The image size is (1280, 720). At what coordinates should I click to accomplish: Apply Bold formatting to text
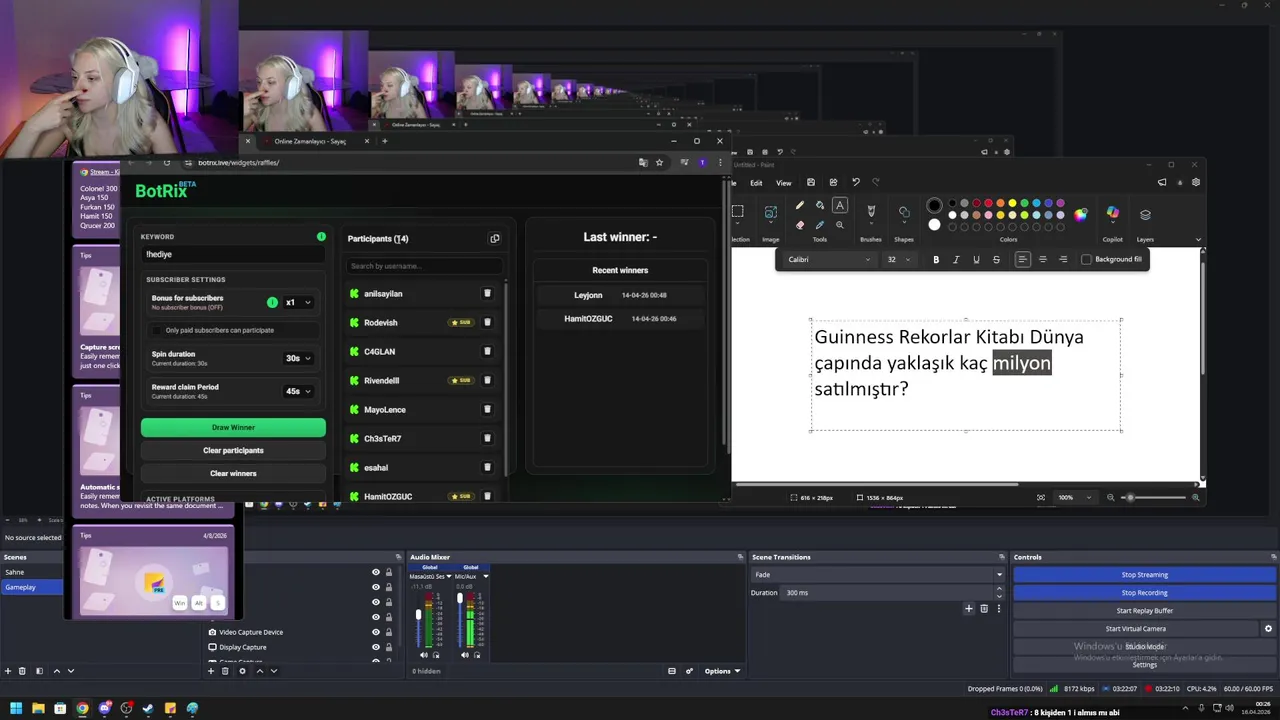936,259
